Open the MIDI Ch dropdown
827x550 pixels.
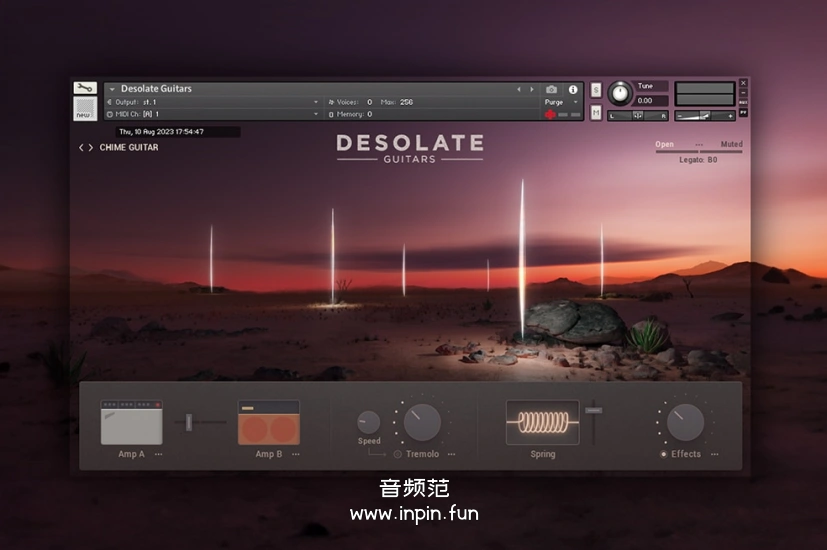(x=214, y=114)
